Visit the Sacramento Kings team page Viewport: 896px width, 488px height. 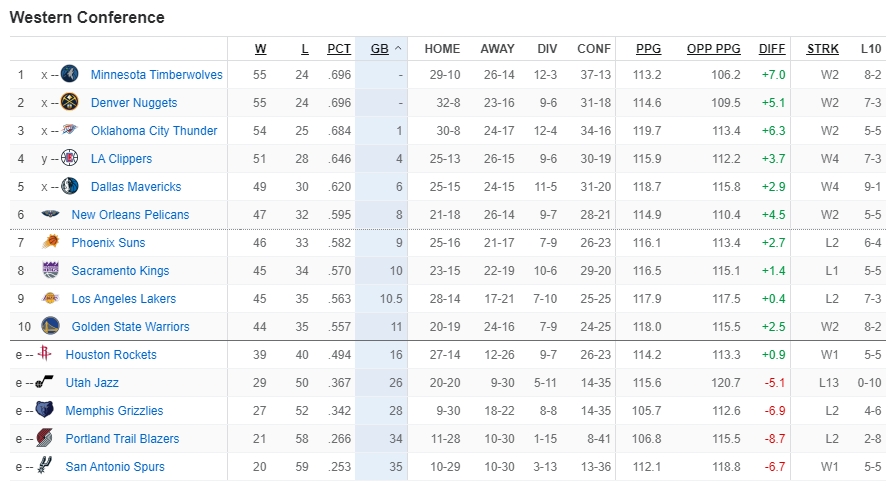120,271
